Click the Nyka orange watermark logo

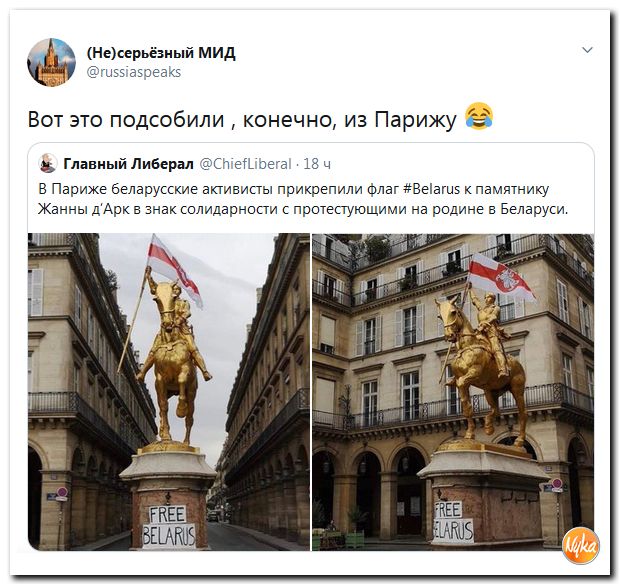click(581, 545)
